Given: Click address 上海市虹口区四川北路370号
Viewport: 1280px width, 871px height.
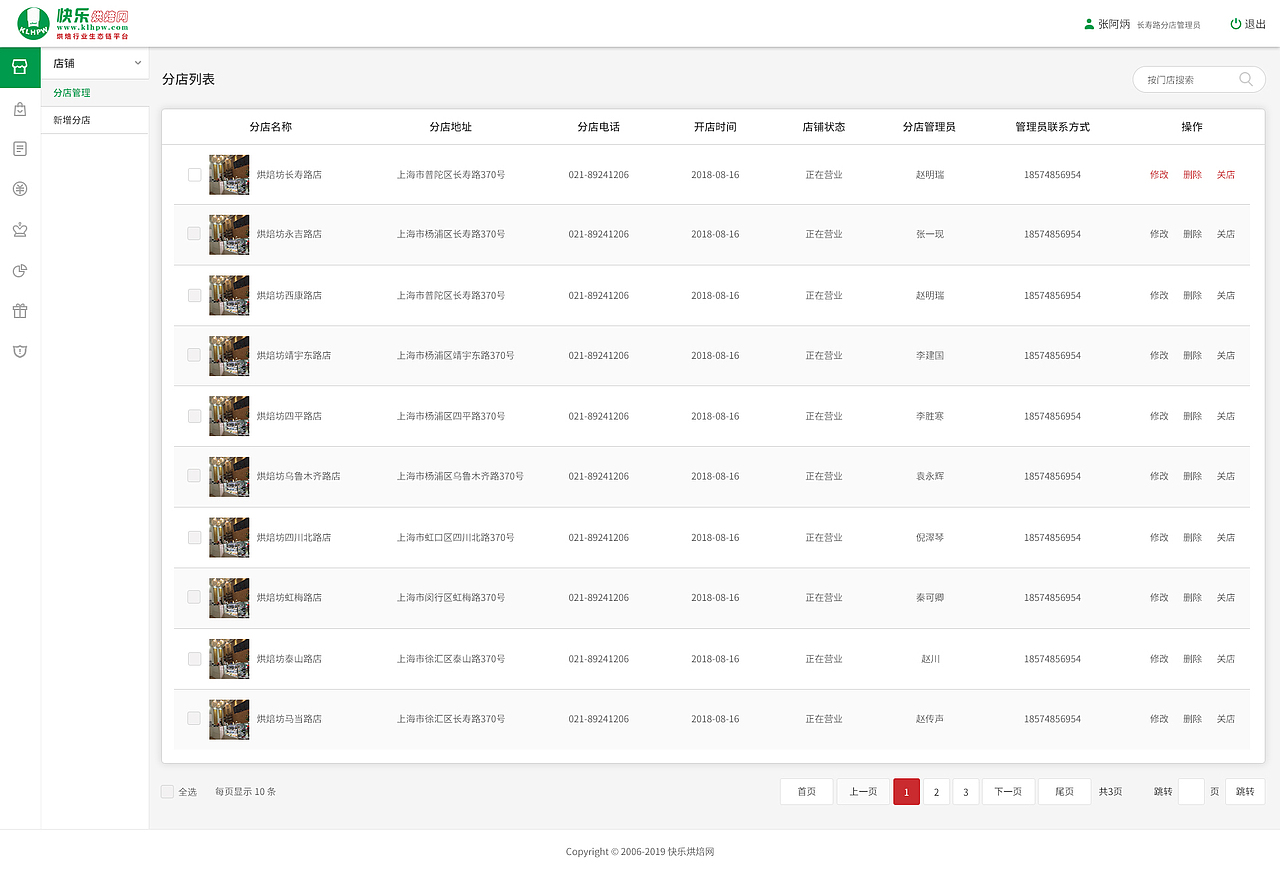Looking at the screenshot, I should tap(456, 537).
